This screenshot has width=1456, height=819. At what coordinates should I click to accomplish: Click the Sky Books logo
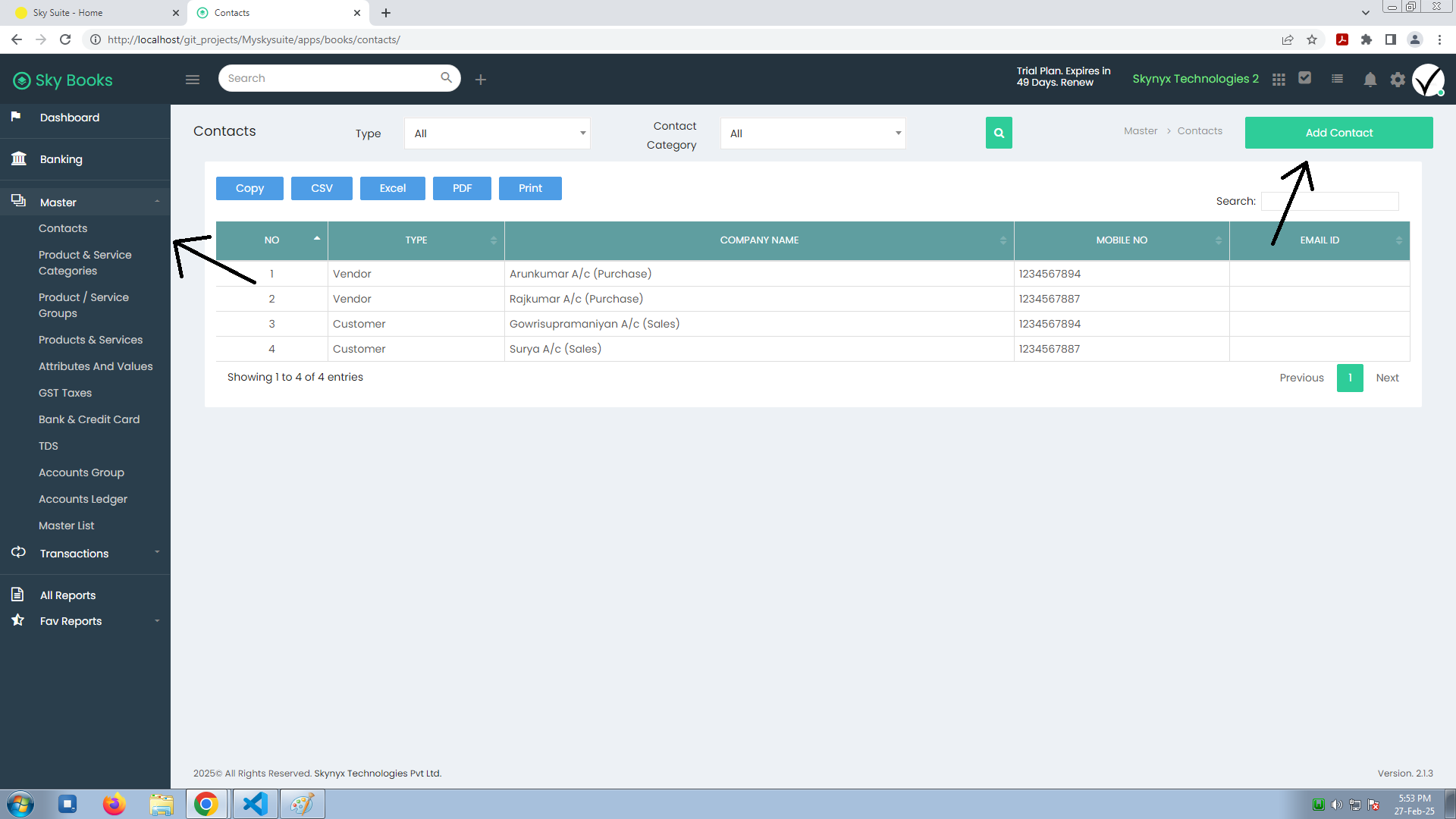(63, 80)
